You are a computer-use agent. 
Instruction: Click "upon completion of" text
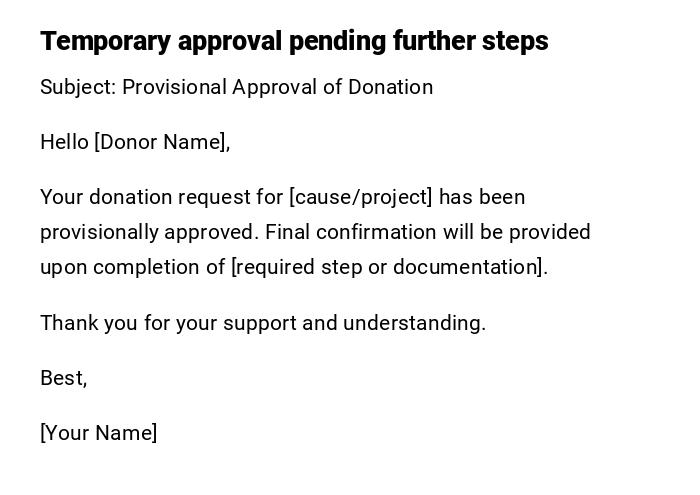point(133,267)
